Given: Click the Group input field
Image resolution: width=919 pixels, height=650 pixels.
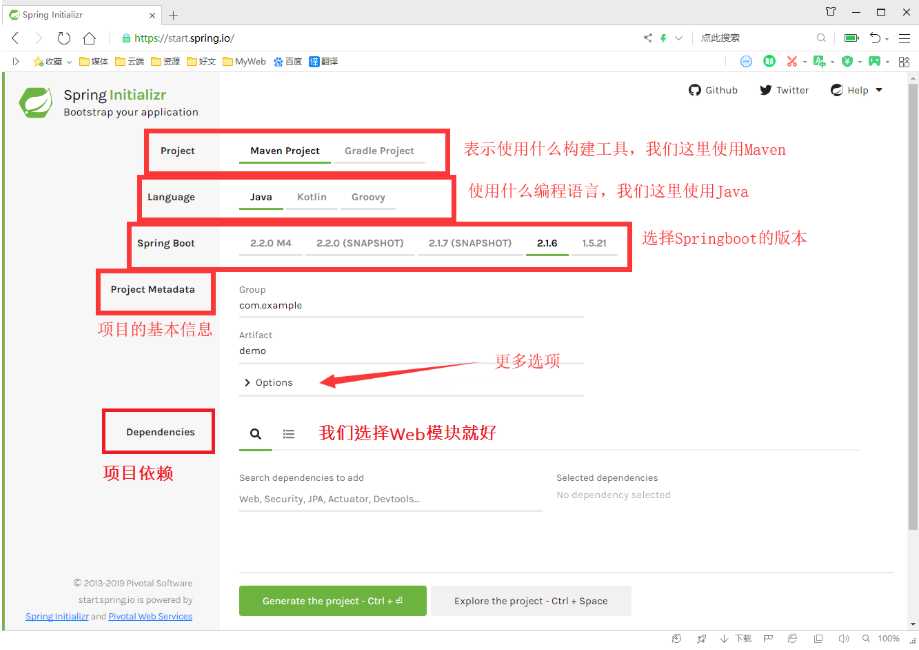Looking at the screenshot, I should [x=411, y=306].
